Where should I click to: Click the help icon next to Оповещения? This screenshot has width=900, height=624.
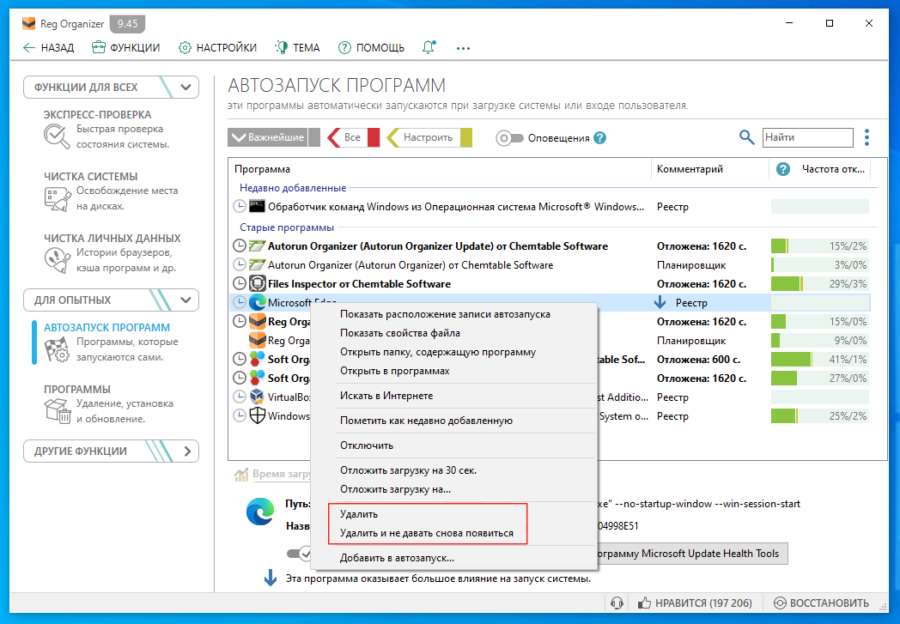[600, 138]
